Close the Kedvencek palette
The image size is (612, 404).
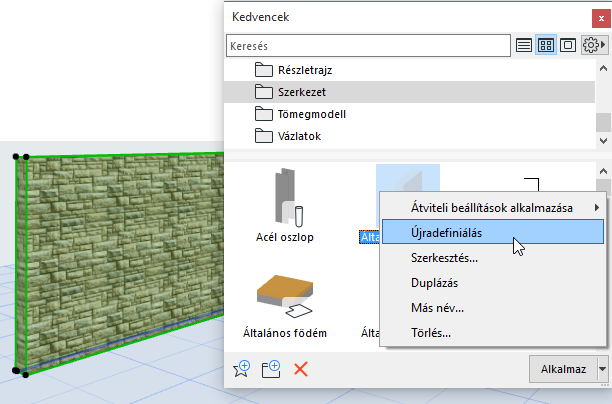(601, 18)
